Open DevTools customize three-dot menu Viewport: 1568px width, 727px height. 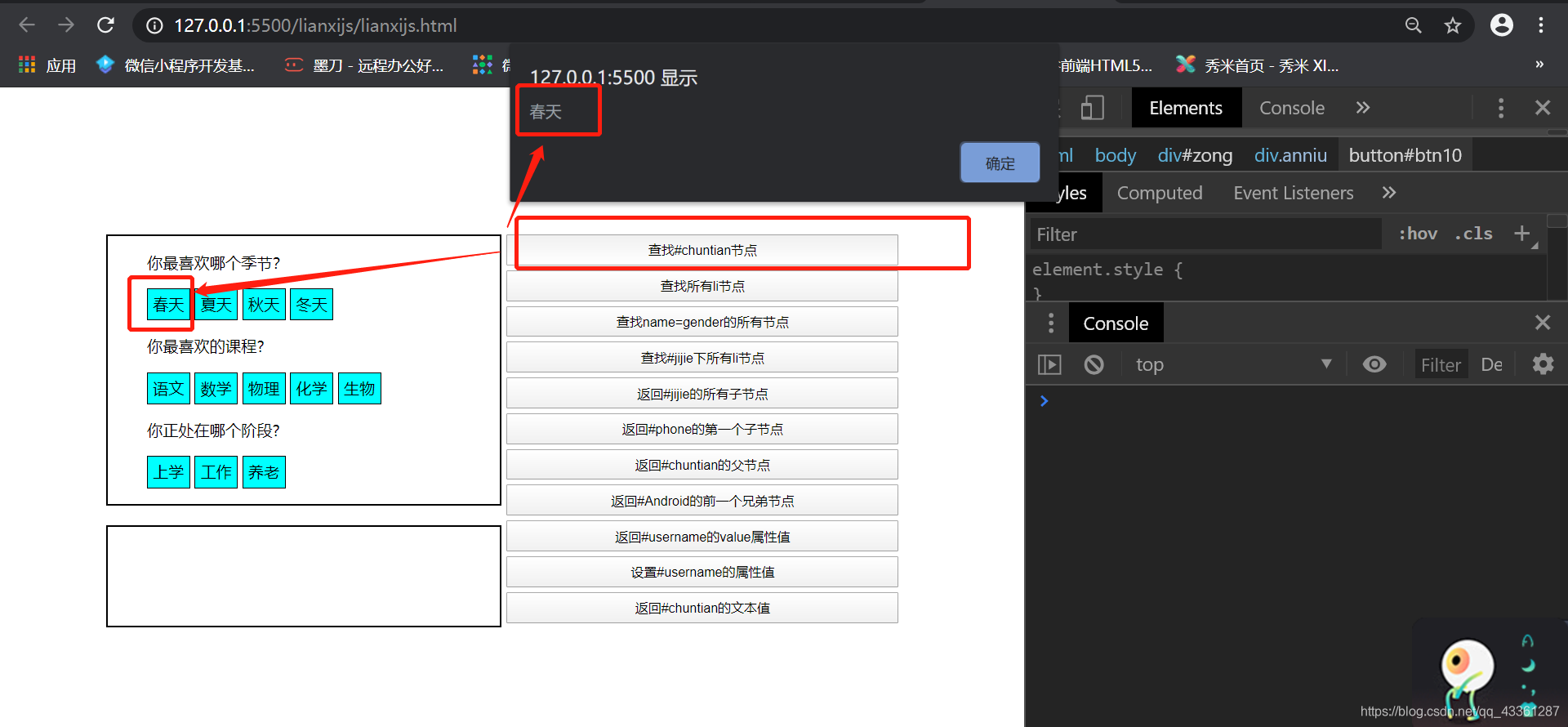click(x=1500, y=108)
